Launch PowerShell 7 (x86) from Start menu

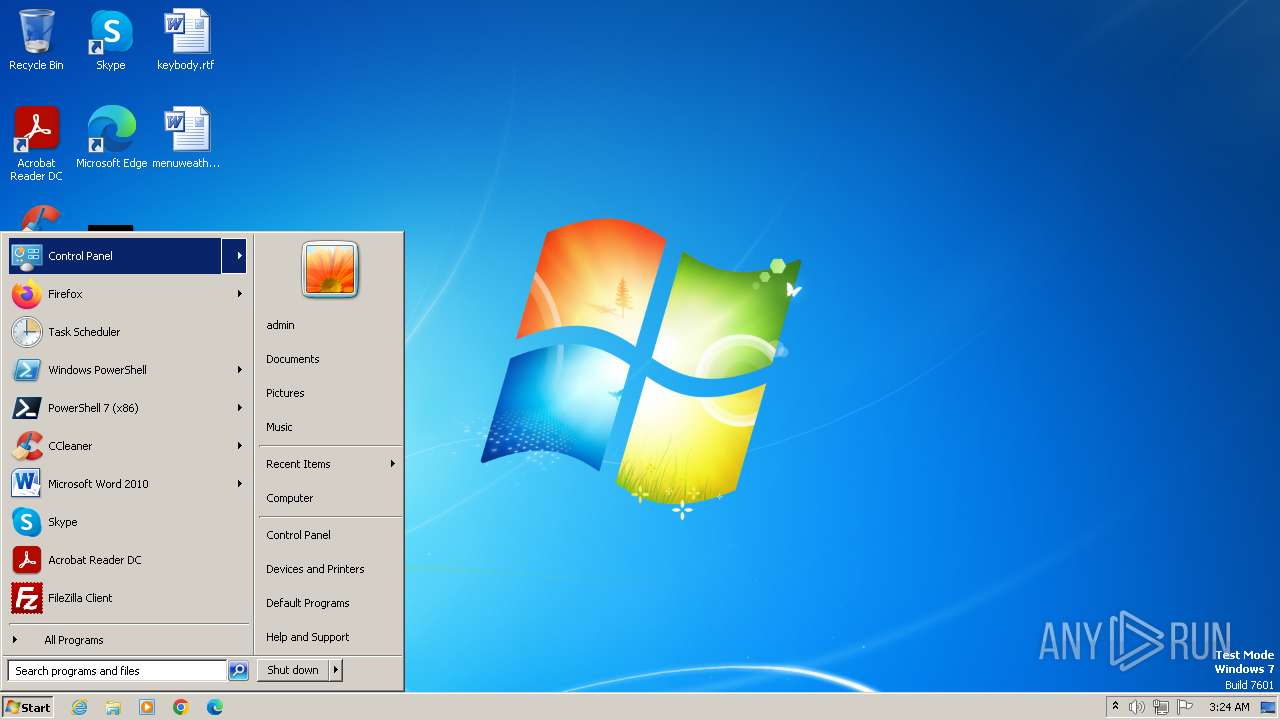(127, 408)
